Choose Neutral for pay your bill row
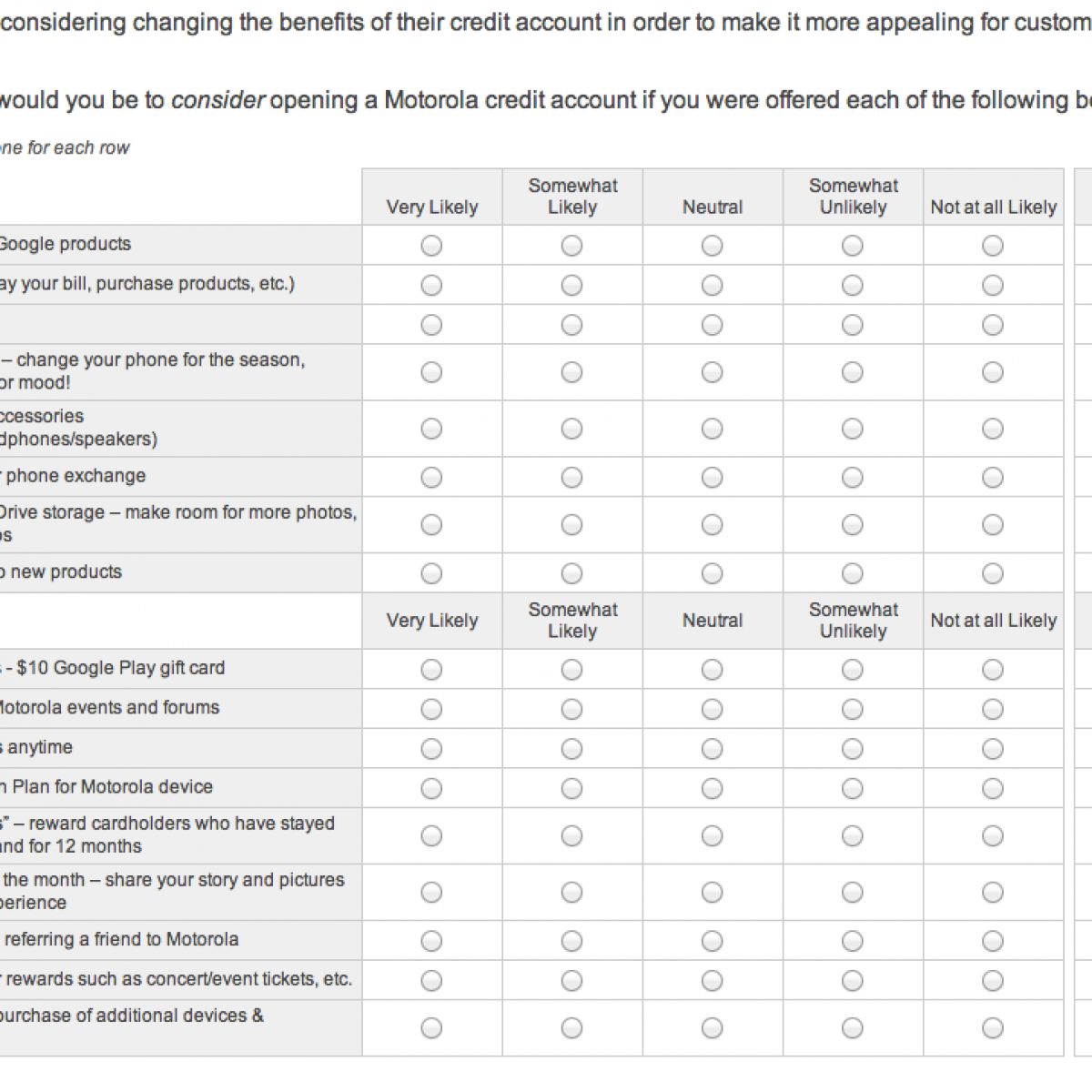Screen dimensions: 1092x1092 tap(713, 286)
